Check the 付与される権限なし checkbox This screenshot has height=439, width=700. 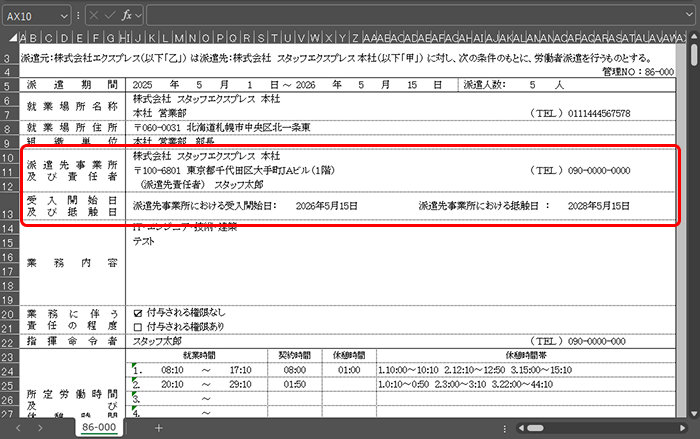tap(138, 314)
